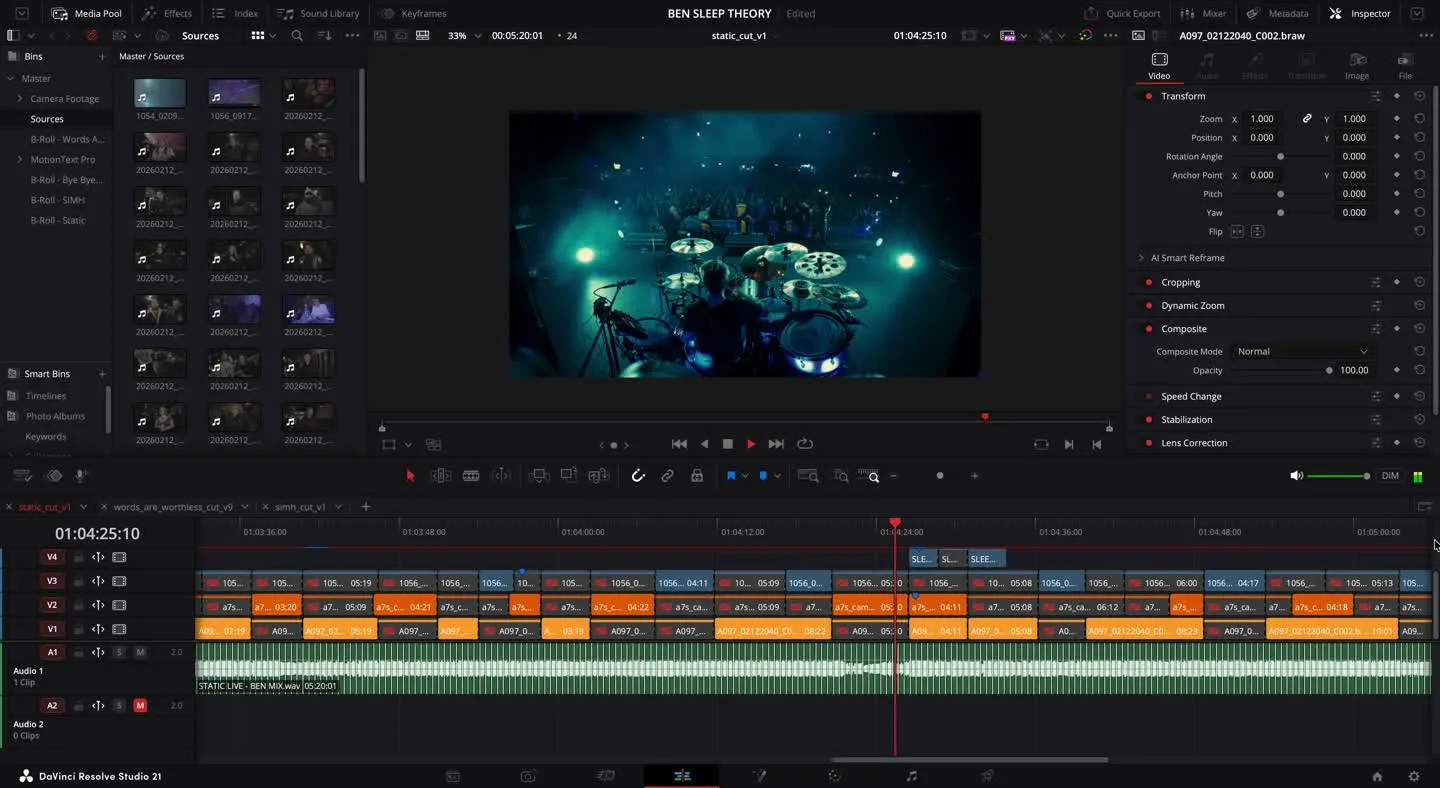Screen dimensions: 1440x788
Task: Switch to the simh_cut_v1 timeline tab
Action: click(300, 507)
